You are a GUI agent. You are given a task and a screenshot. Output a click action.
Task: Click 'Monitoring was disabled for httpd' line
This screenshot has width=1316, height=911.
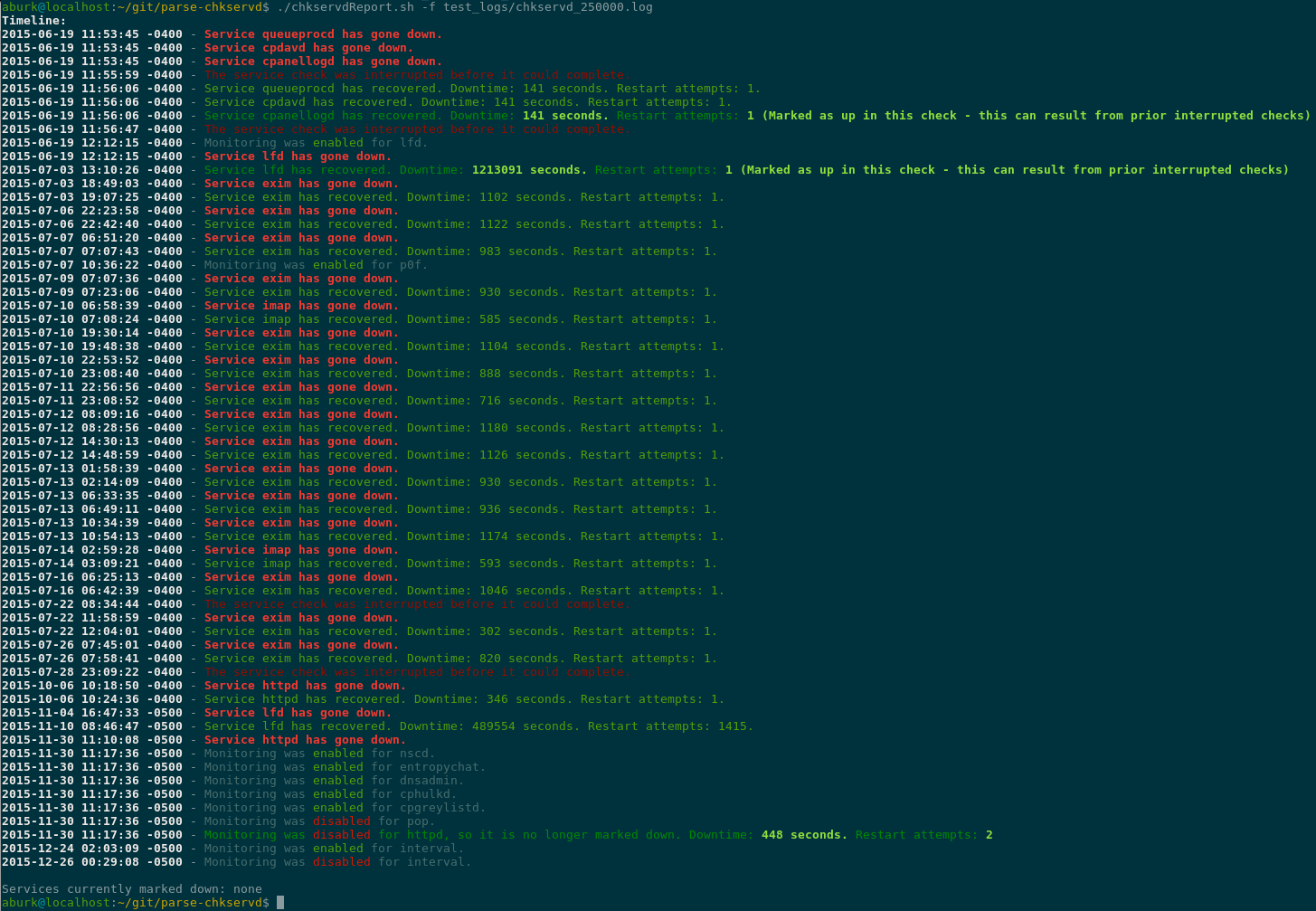coord(599,835)
